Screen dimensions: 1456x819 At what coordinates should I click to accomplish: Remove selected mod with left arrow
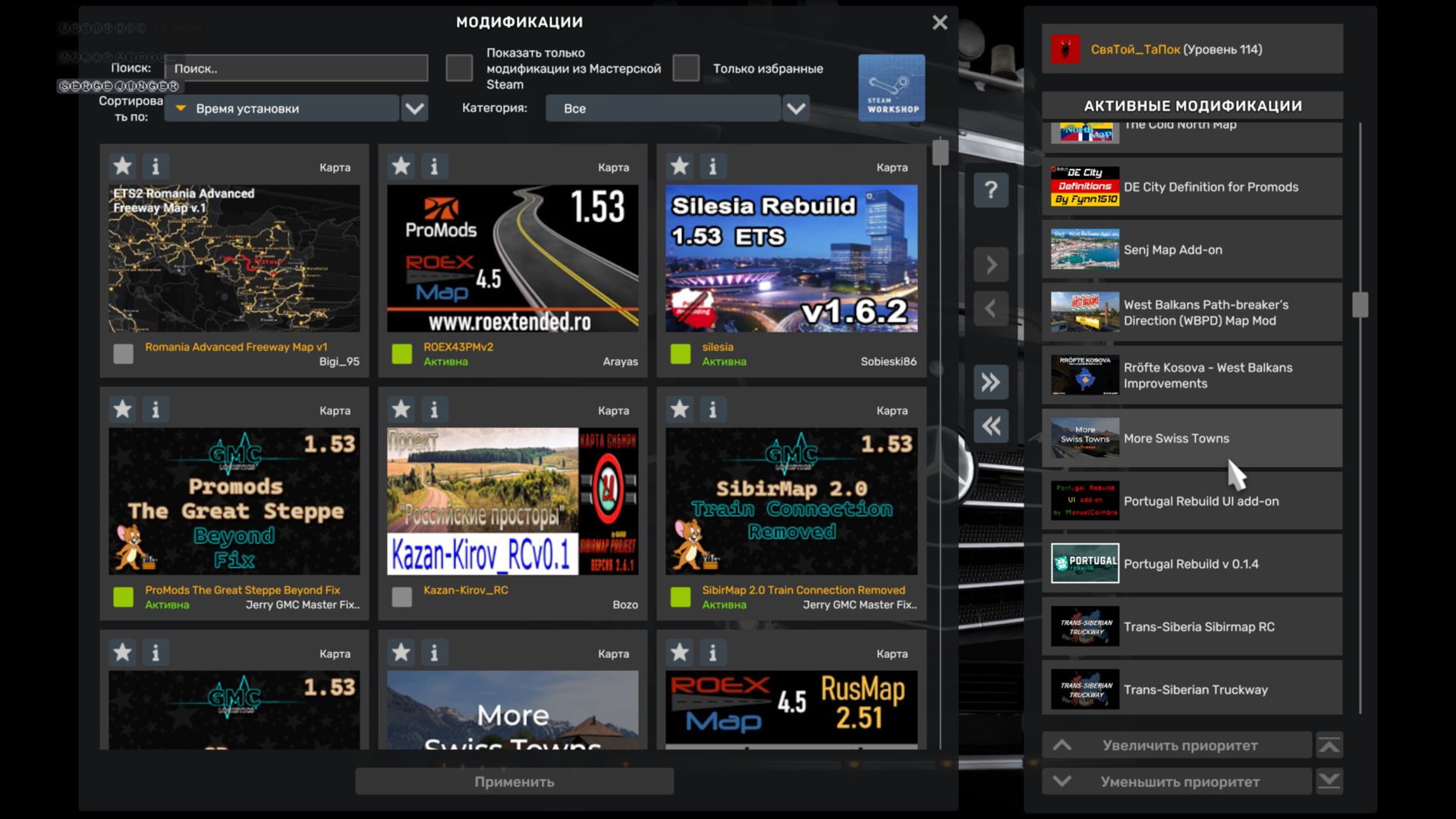pos(991,308)
